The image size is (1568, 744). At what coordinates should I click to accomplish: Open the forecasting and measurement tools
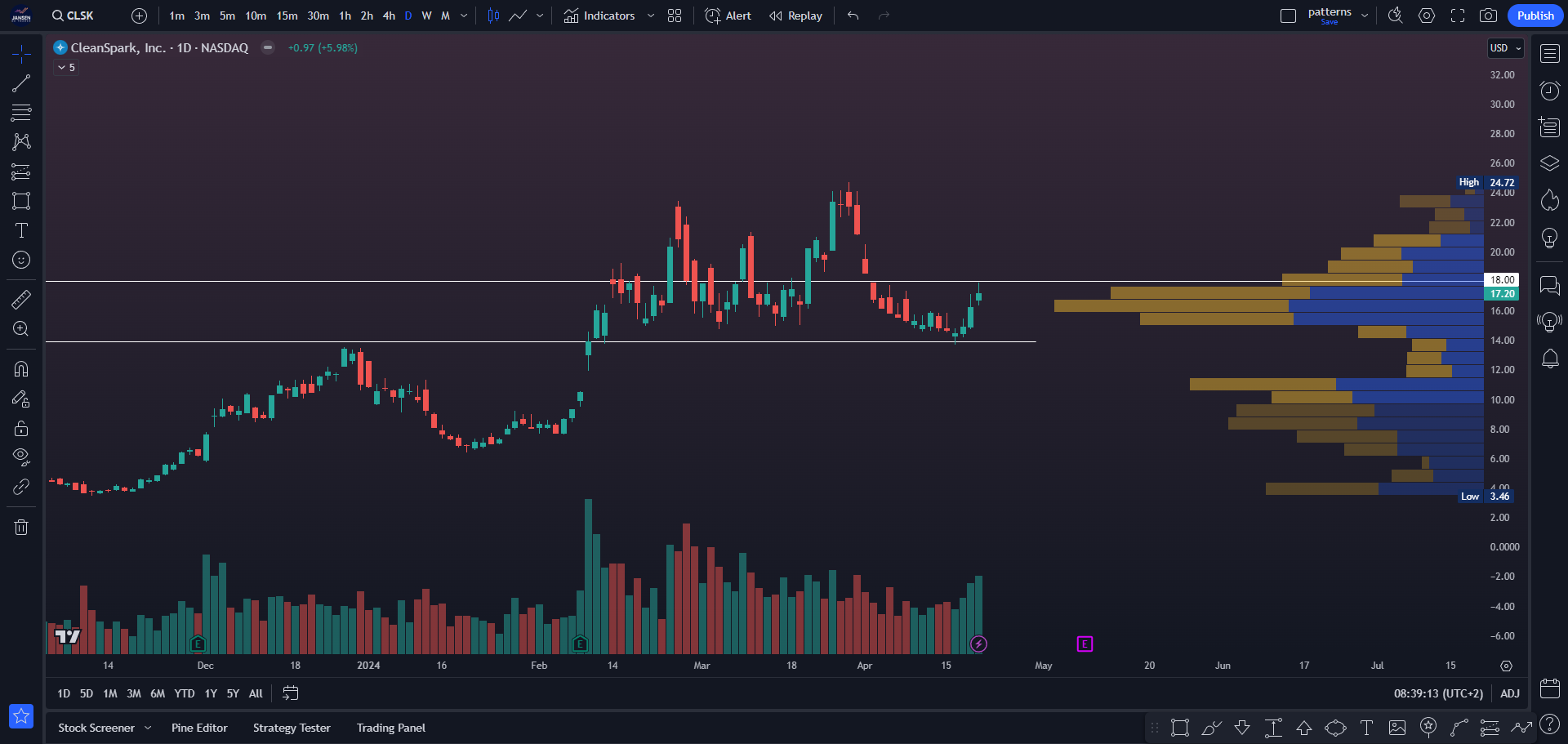pos(21,172)
